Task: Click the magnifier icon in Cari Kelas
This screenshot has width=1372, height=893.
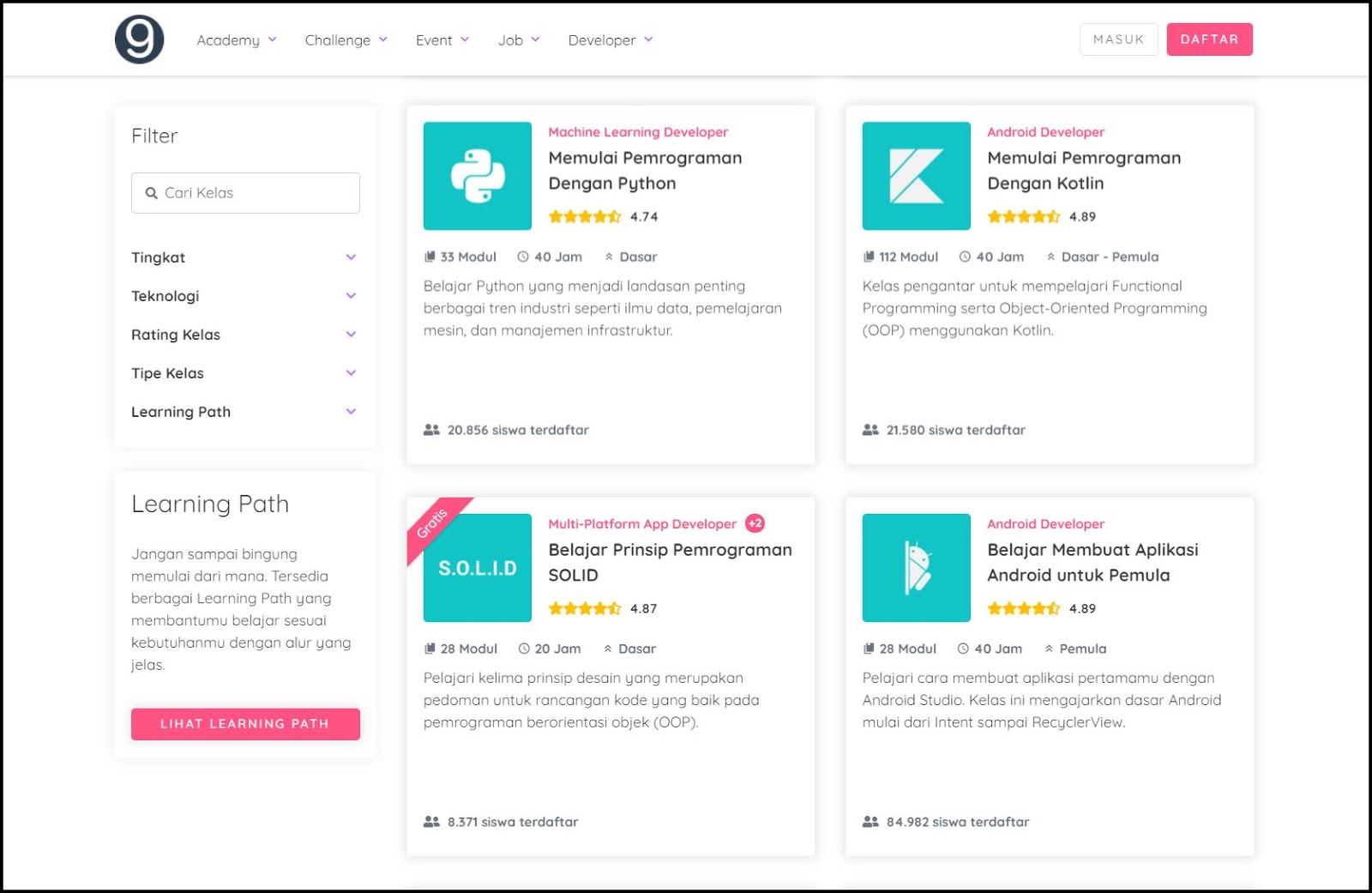Action: [x=151, y=192]
